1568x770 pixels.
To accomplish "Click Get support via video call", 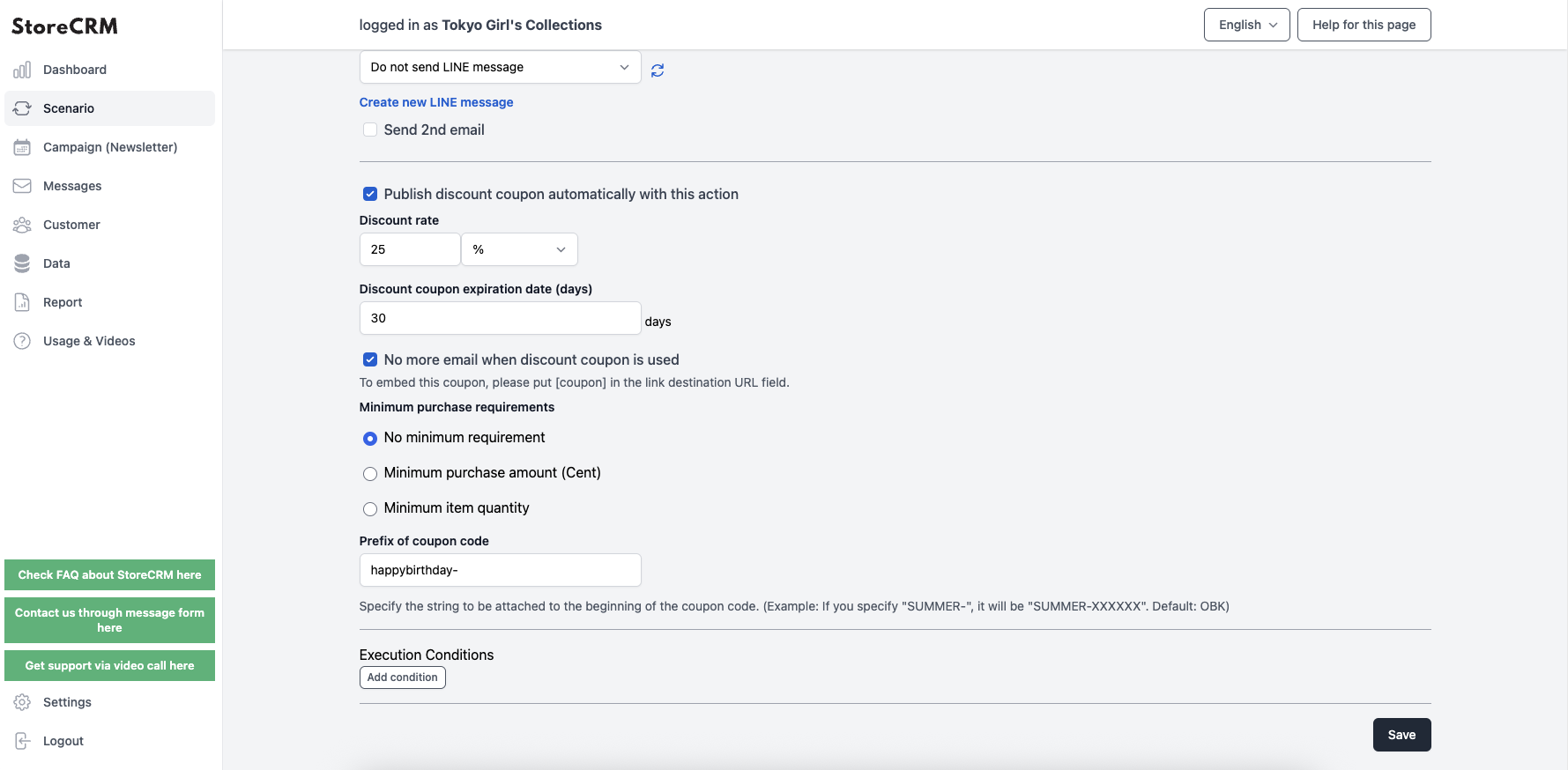I will tap(109, 665).
